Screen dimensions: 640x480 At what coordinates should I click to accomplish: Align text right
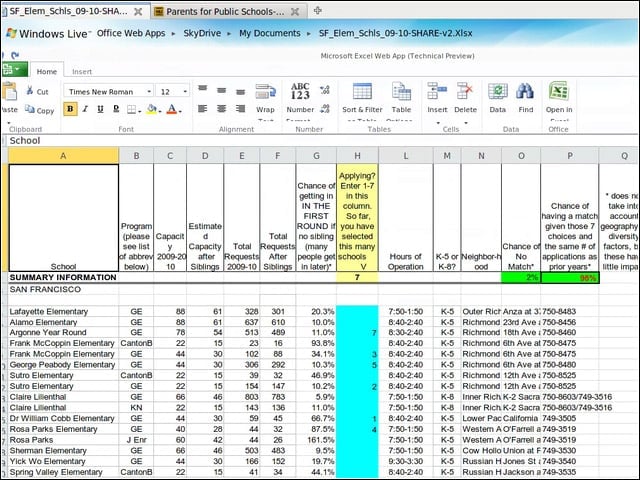pos(240,109)
